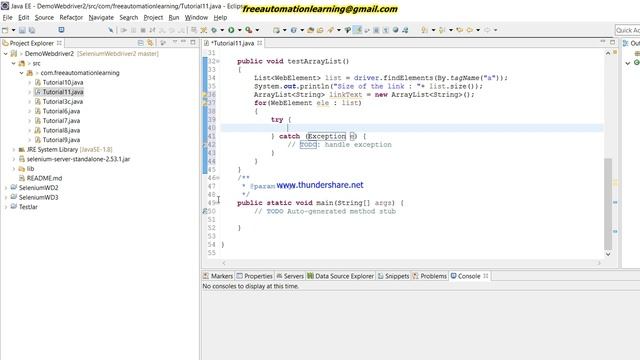Open the Debug configurations dropdown arrow
The image size is (640, 360).
[222, 30]
